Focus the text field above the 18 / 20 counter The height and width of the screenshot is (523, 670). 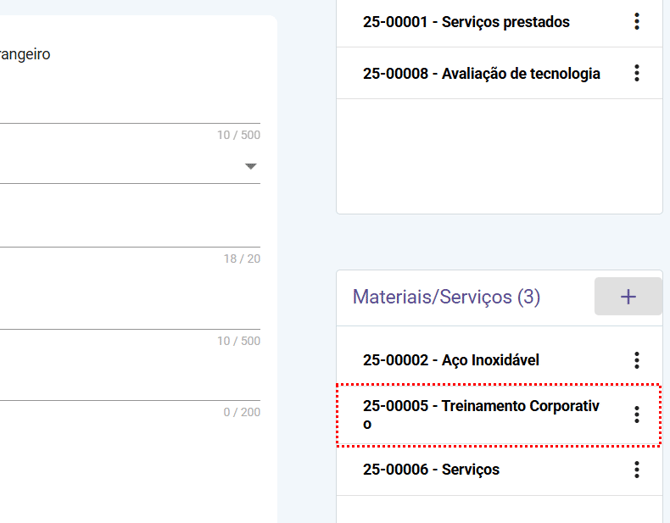[120, 230]
